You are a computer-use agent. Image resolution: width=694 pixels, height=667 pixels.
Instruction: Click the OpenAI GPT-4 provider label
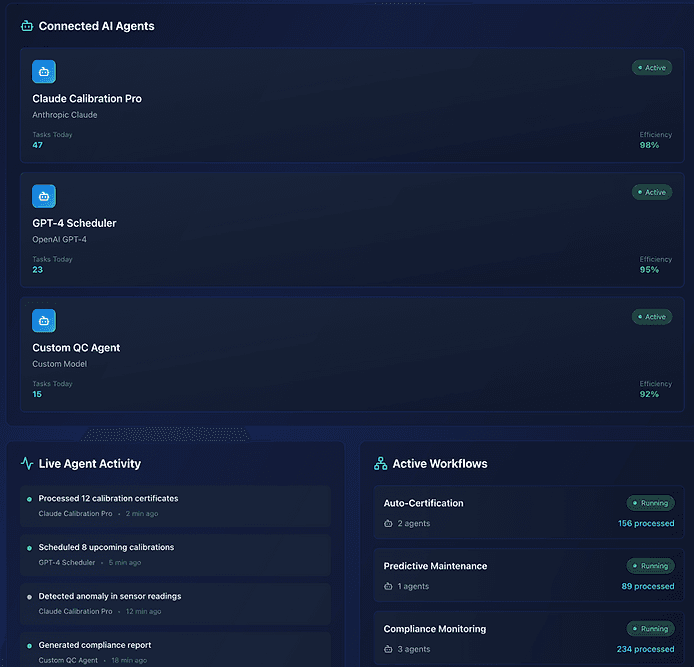pos(59,239)
